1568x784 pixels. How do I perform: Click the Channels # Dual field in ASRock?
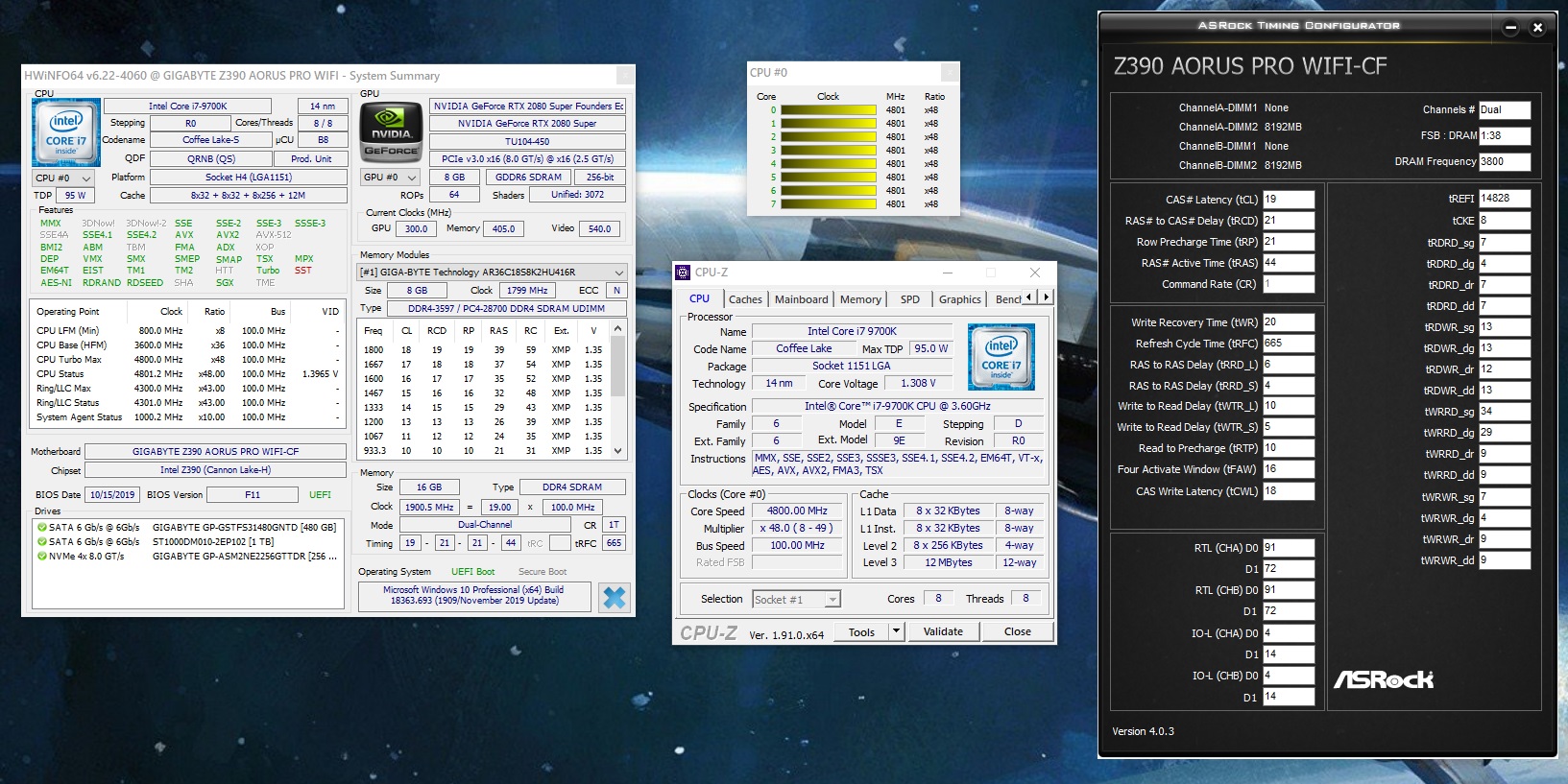(x=1505, y=109)
